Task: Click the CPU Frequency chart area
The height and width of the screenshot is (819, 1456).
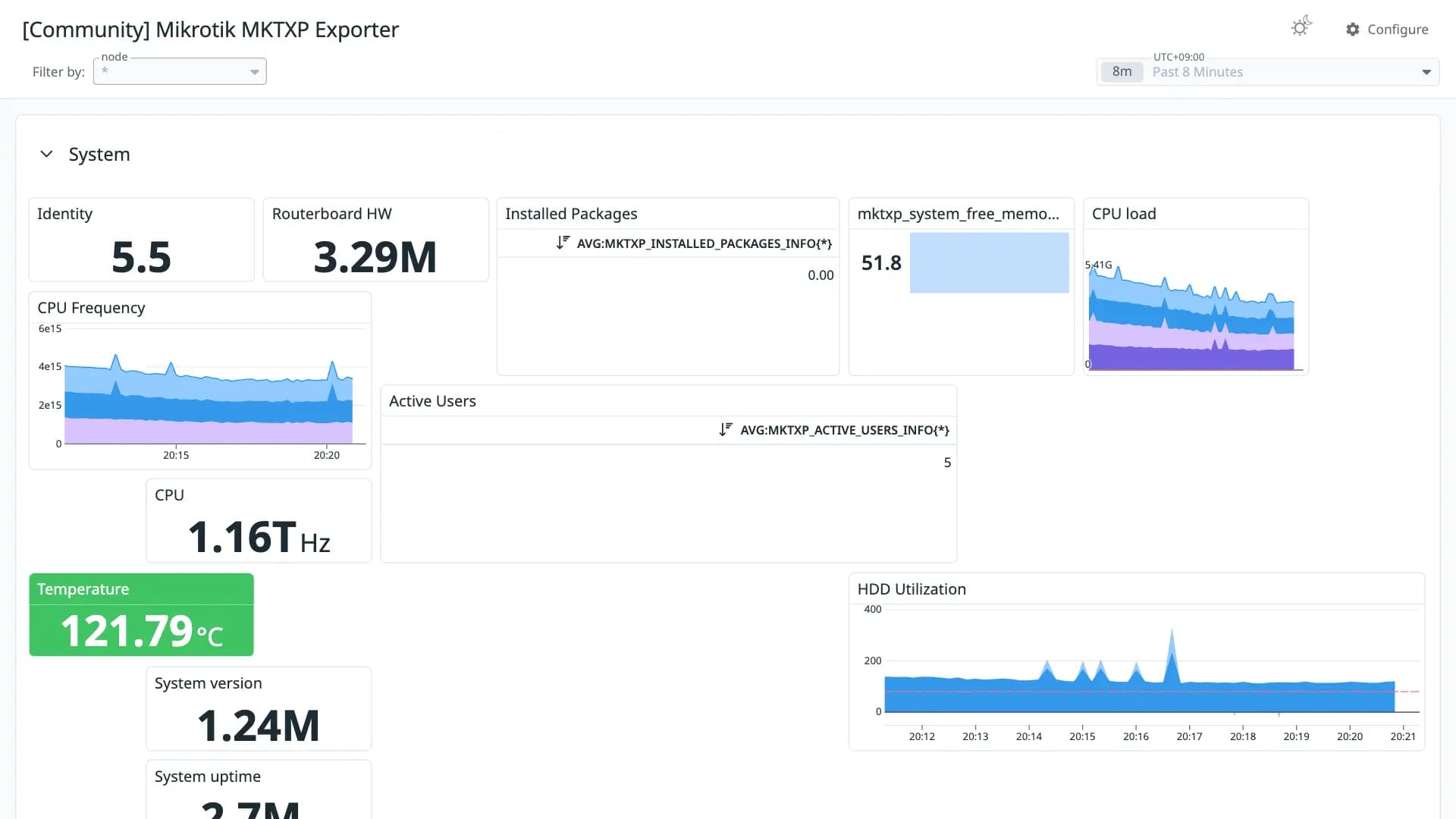Action: (x=209, y=398)
